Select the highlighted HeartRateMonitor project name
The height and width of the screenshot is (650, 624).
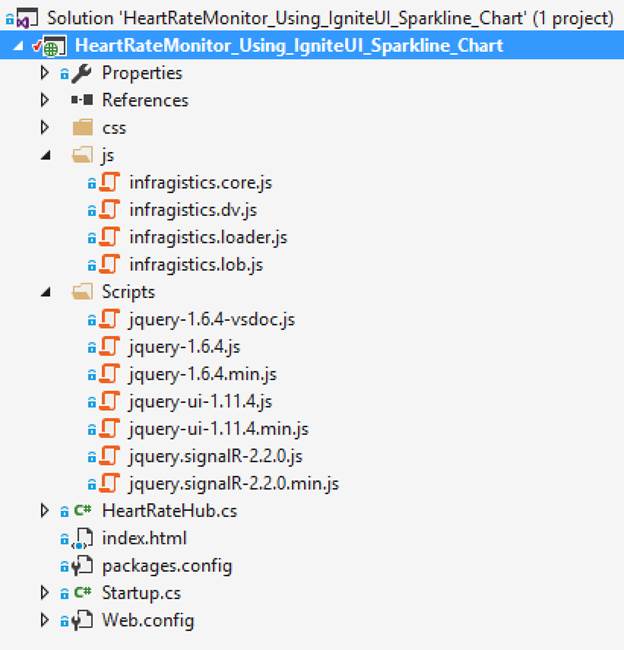point(289,46)
